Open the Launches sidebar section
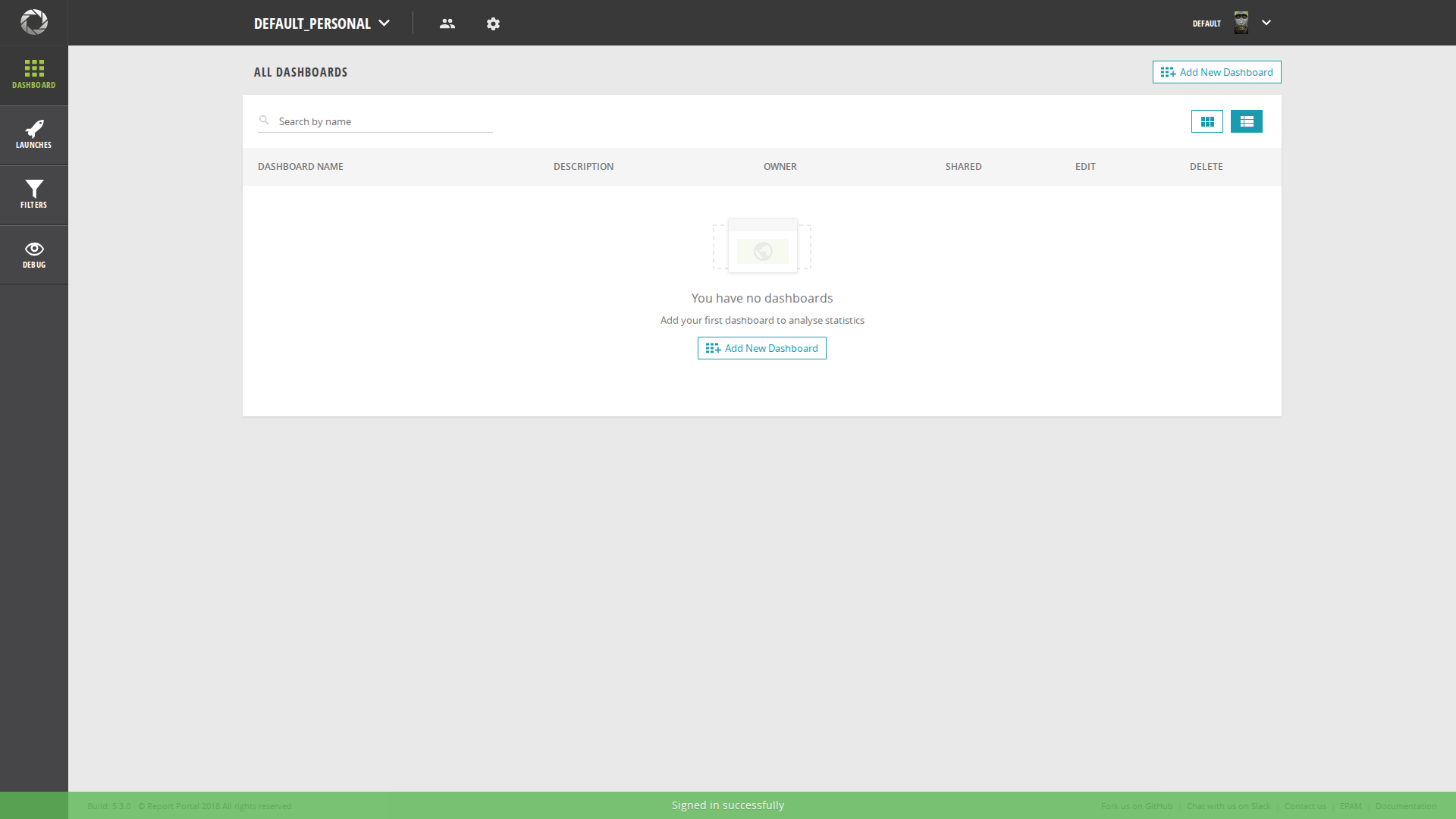 (34, 135)
